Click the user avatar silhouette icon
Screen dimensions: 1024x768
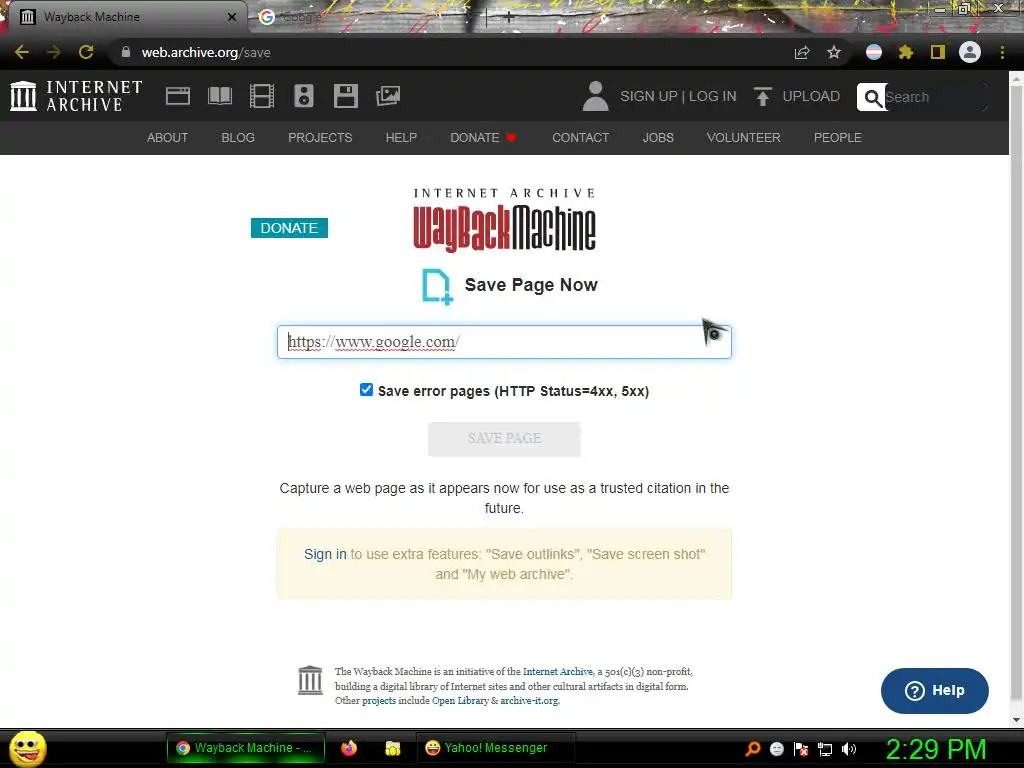point(595,96)
